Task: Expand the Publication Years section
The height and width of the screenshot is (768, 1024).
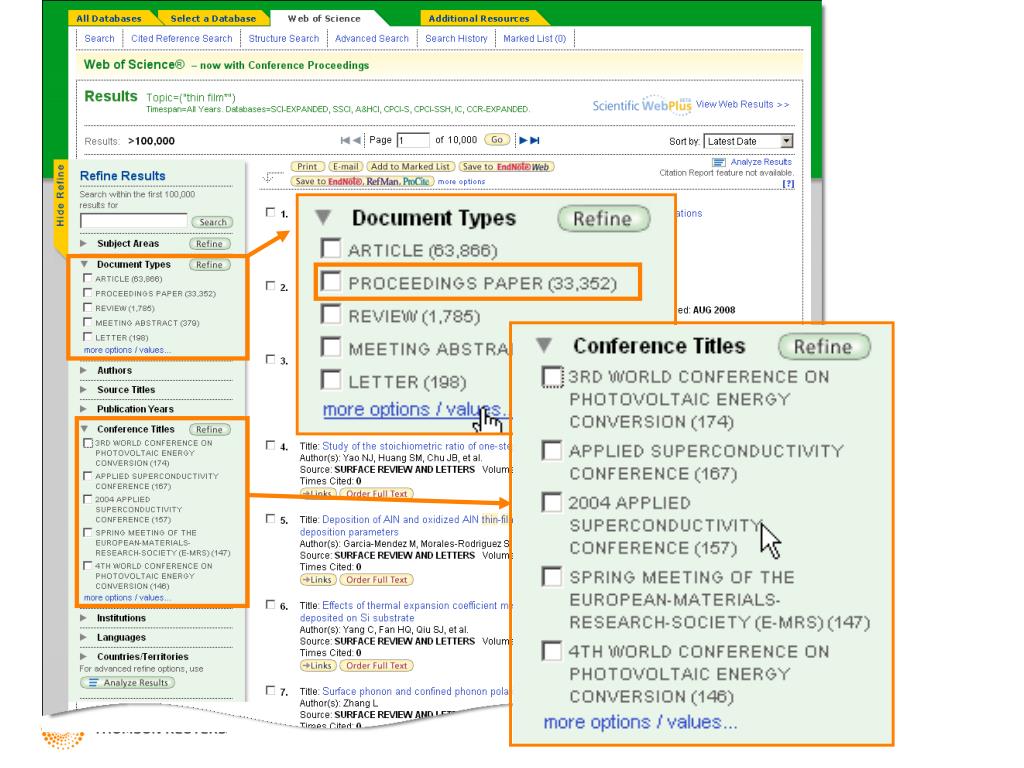Action: click(x=84, y=409)
